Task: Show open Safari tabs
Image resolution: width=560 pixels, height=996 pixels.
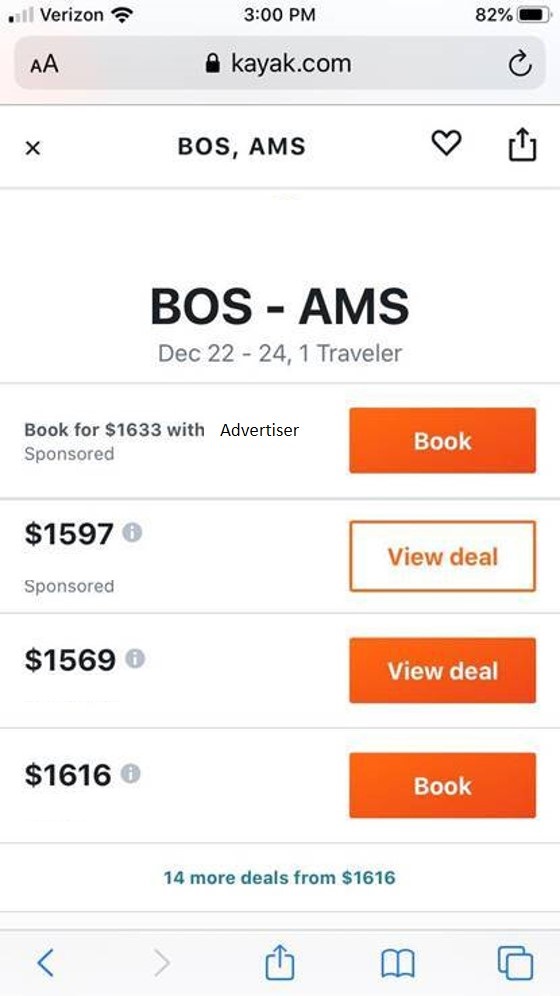Action: [515, 963]
